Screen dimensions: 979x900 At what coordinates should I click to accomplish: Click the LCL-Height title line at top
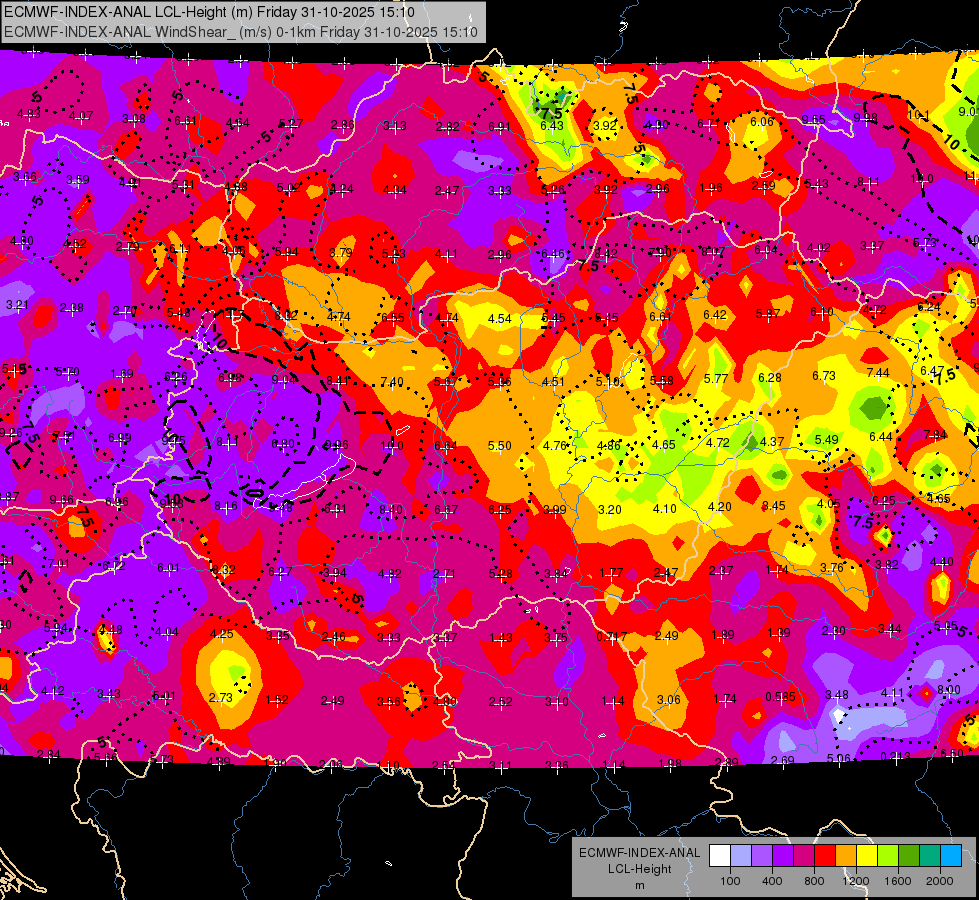209,12
